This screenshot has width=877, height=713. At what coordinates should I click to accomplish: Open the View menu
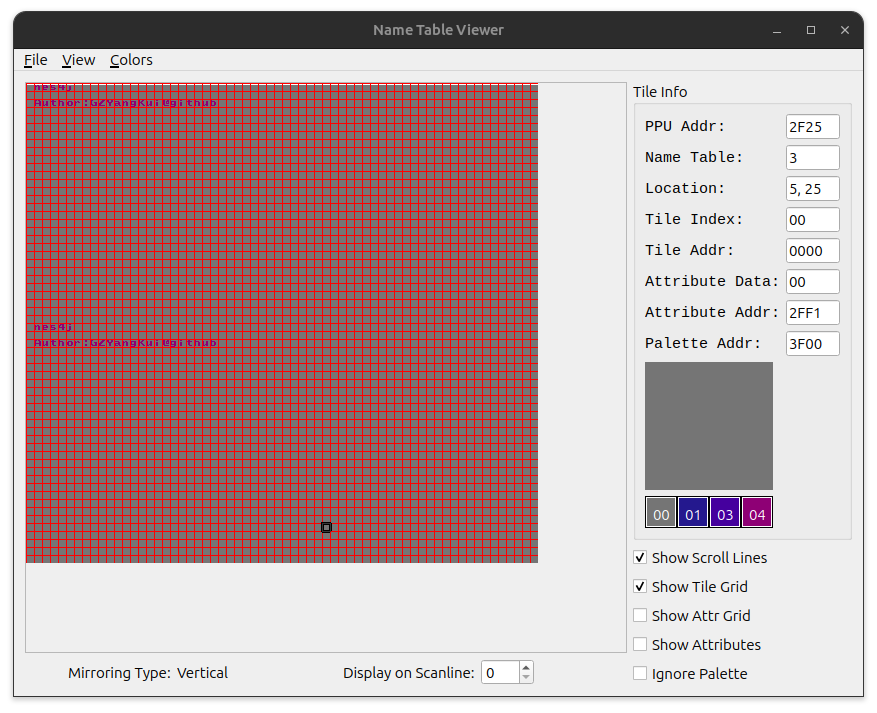click(x=78, y=60)
